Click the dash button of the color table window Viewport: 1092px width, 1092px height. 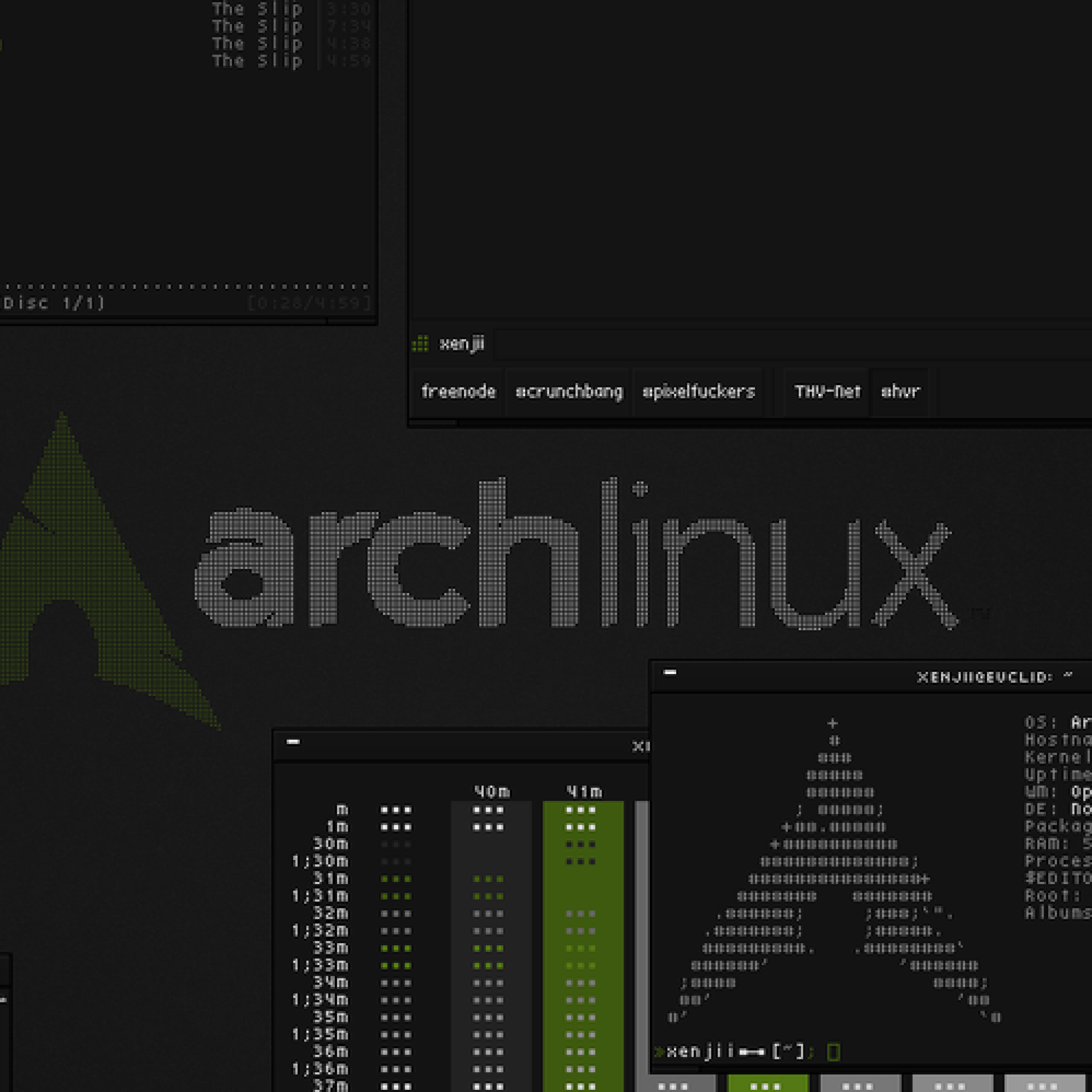click(293, 742)
